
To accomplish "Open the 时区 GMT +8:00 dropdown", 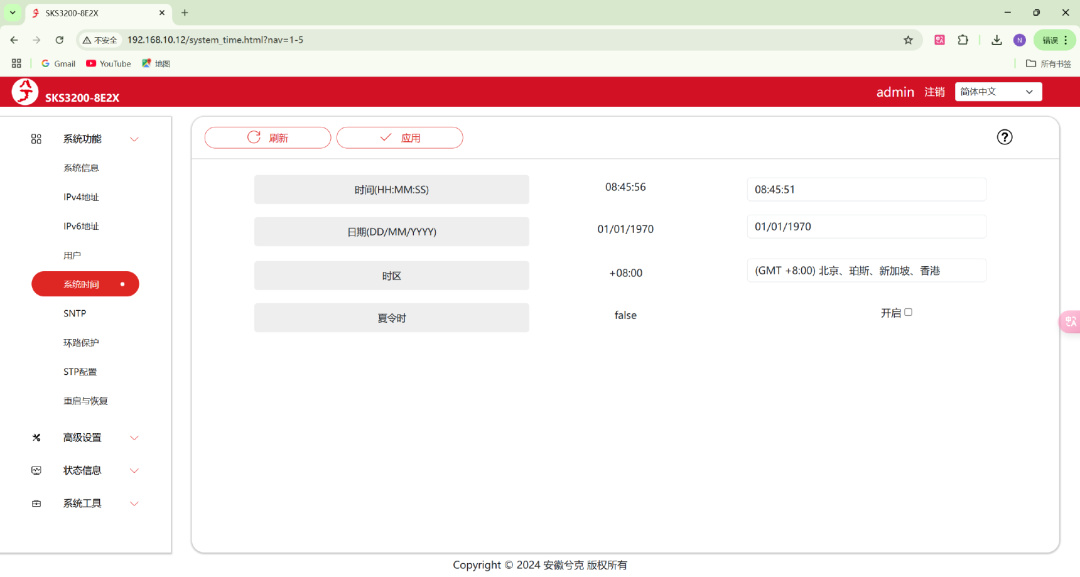I will (866, 271).
